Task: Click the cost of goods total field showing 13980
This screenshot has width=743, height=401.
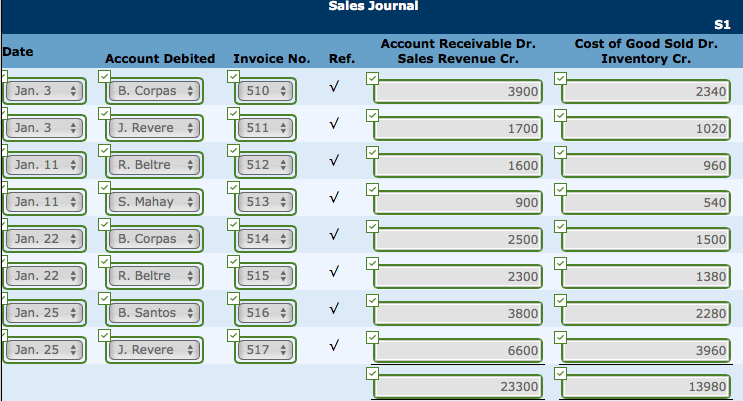Action: 645,386
